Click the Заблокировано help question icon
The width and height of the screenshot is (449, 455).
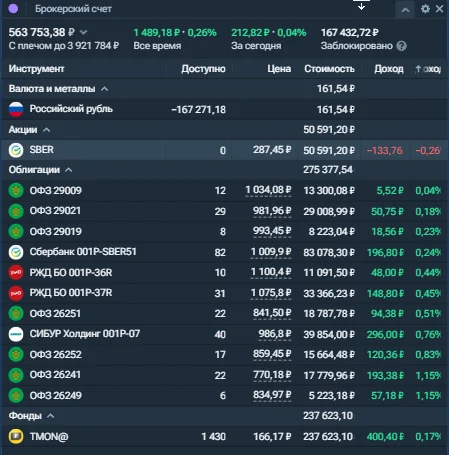point(402,46)
